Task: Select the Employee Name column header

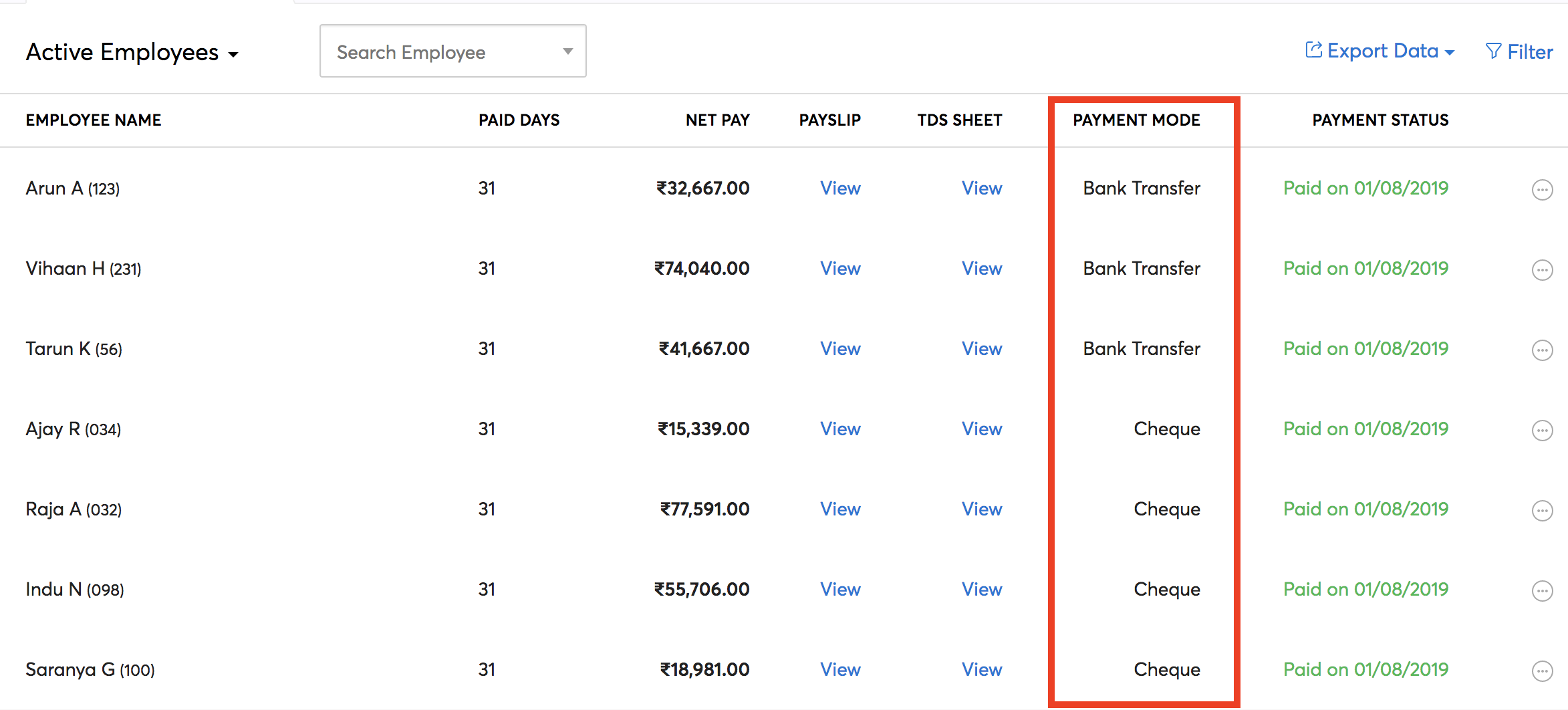Action: [x=94, y=120]
